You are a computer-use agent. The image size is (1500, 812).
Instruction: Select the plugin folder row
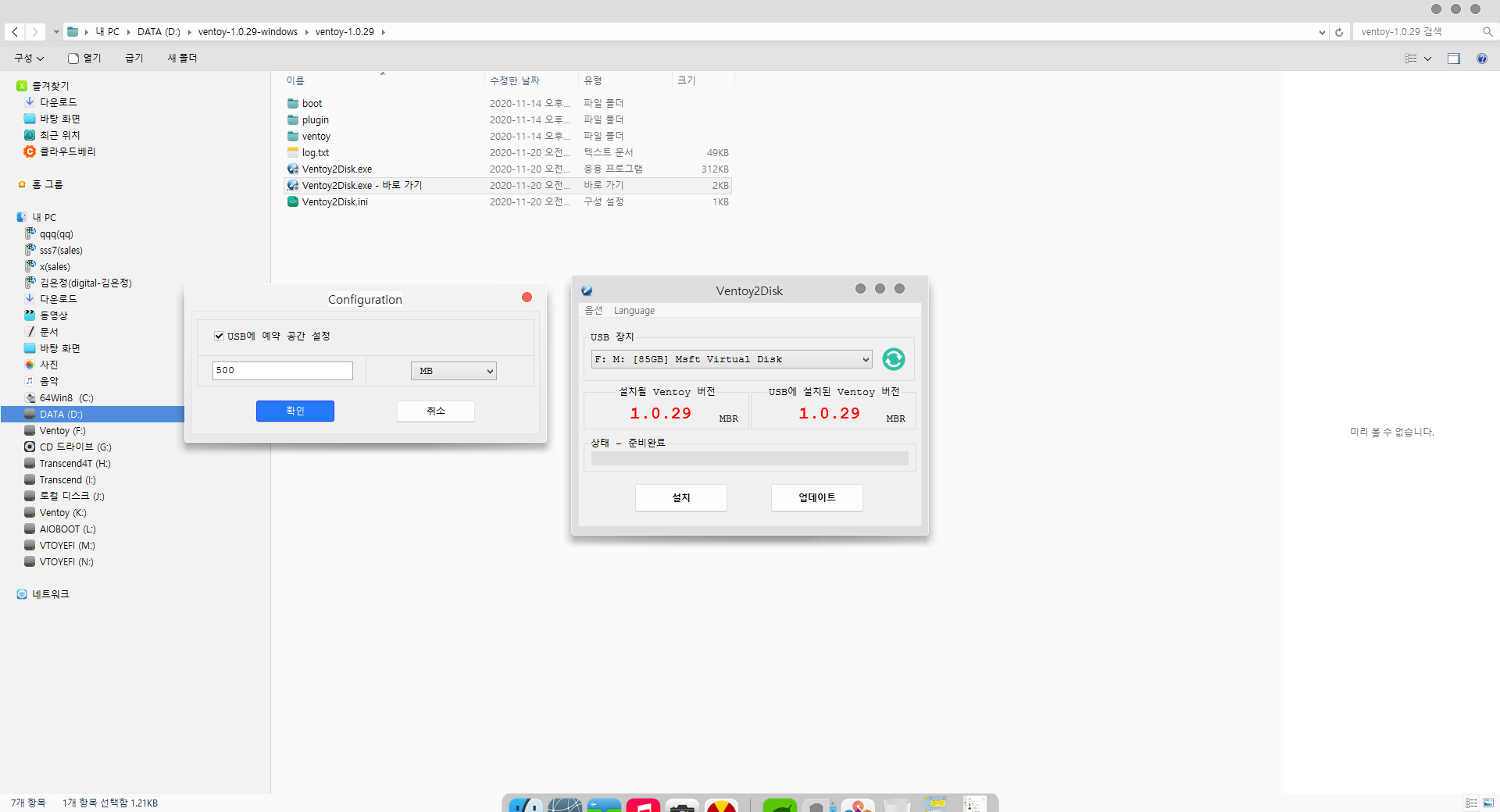(508, 119)
